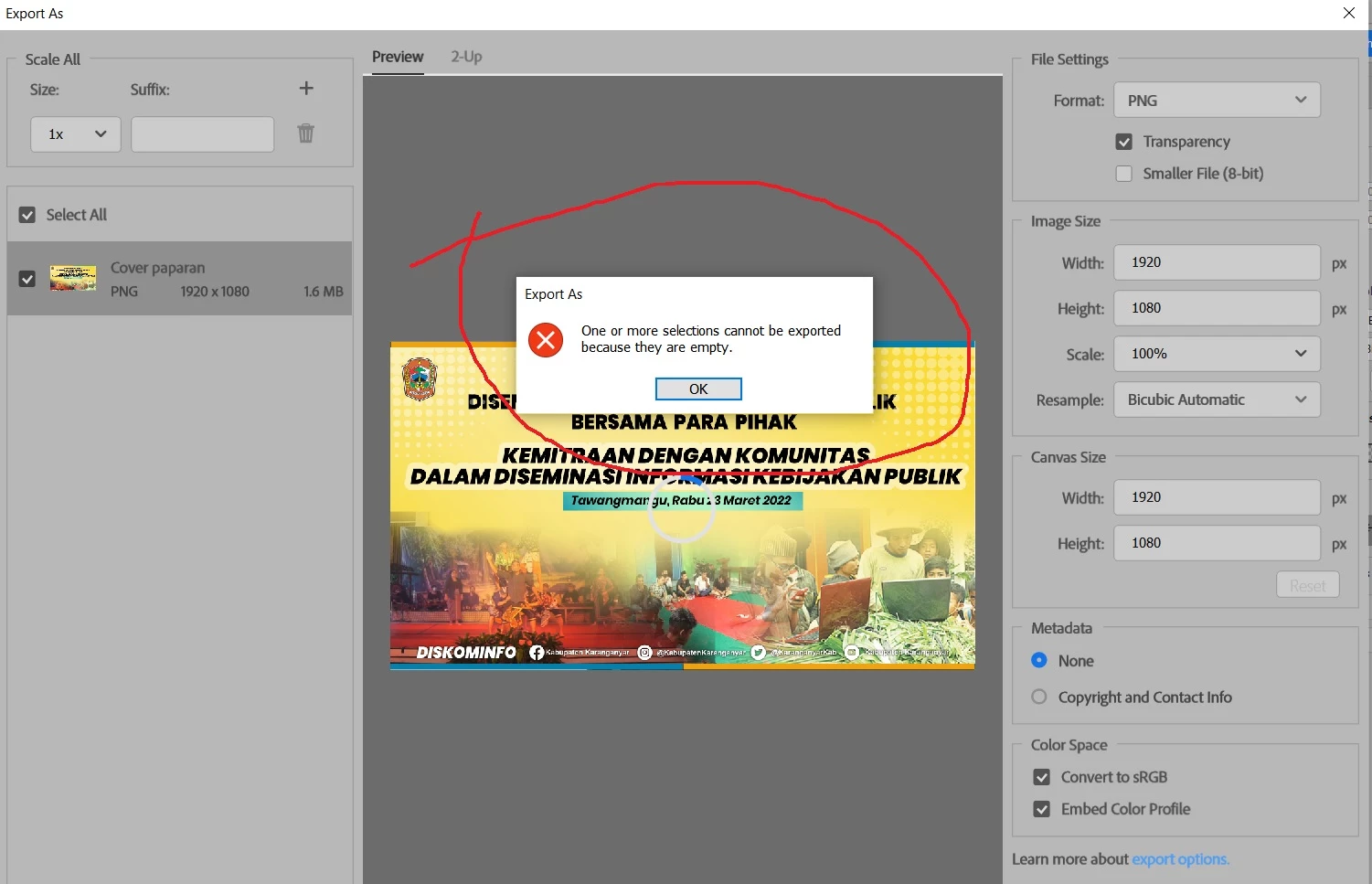Screen dimensions: 1372x884
Task: Delete the scale entry using trash icon
Action: [306, 133]
